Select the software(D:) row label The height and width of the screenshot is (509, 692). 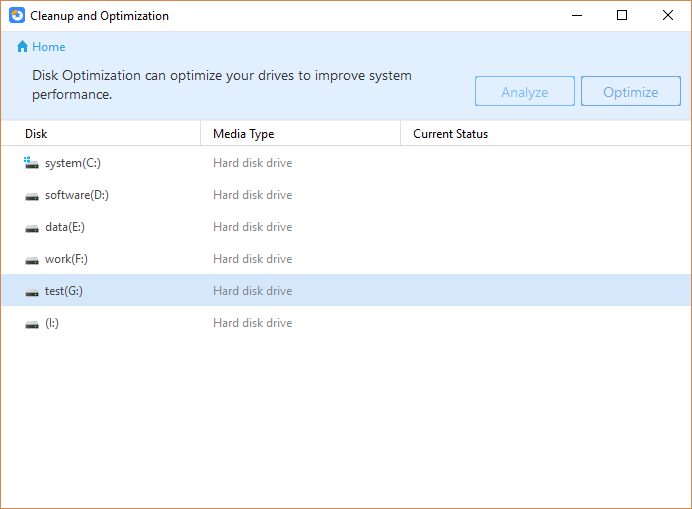tap(77, 195)
